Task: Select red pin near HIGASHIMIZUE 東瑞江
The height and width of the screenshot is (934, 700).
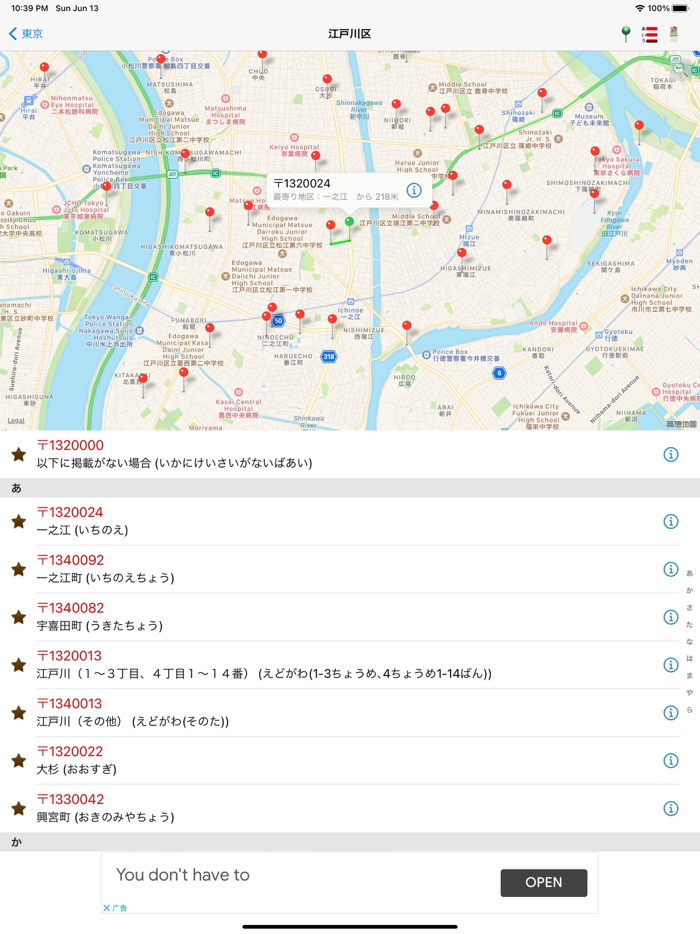Action: point(462,253)
